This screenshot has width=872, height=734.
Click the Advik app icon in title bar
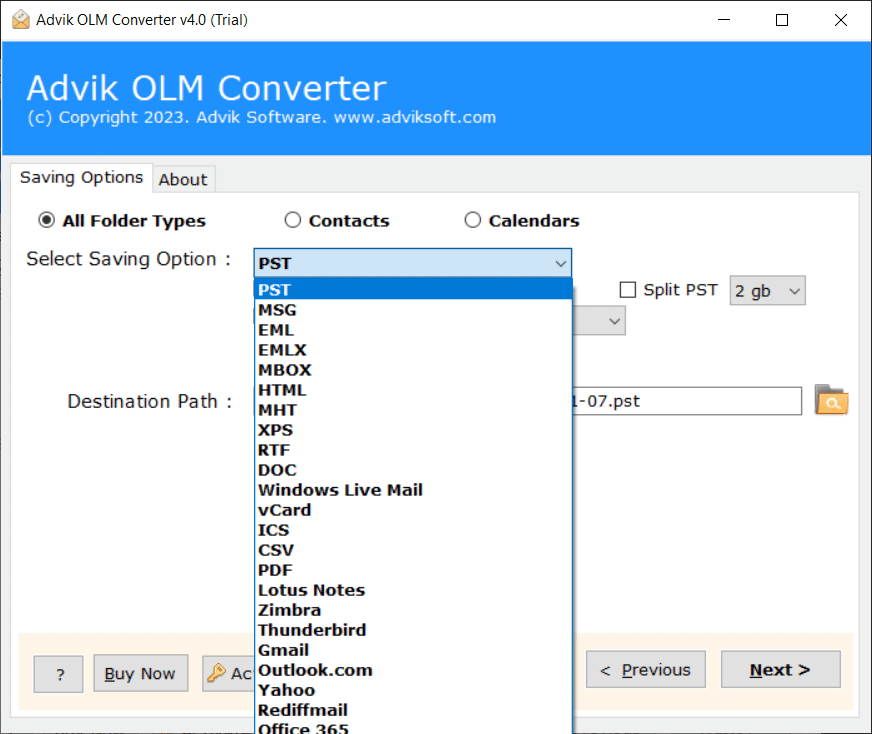[x=19, y=20]
